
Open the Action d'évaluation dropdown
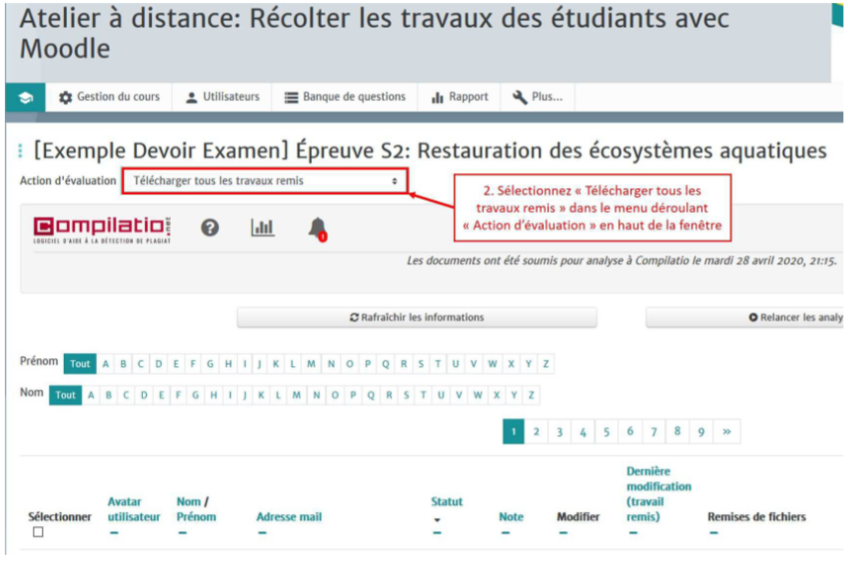click(x=266, y=181)
